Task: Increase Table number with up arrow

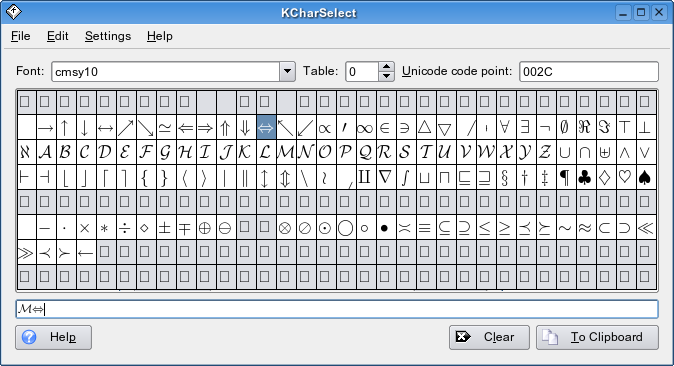Action: 386,67
